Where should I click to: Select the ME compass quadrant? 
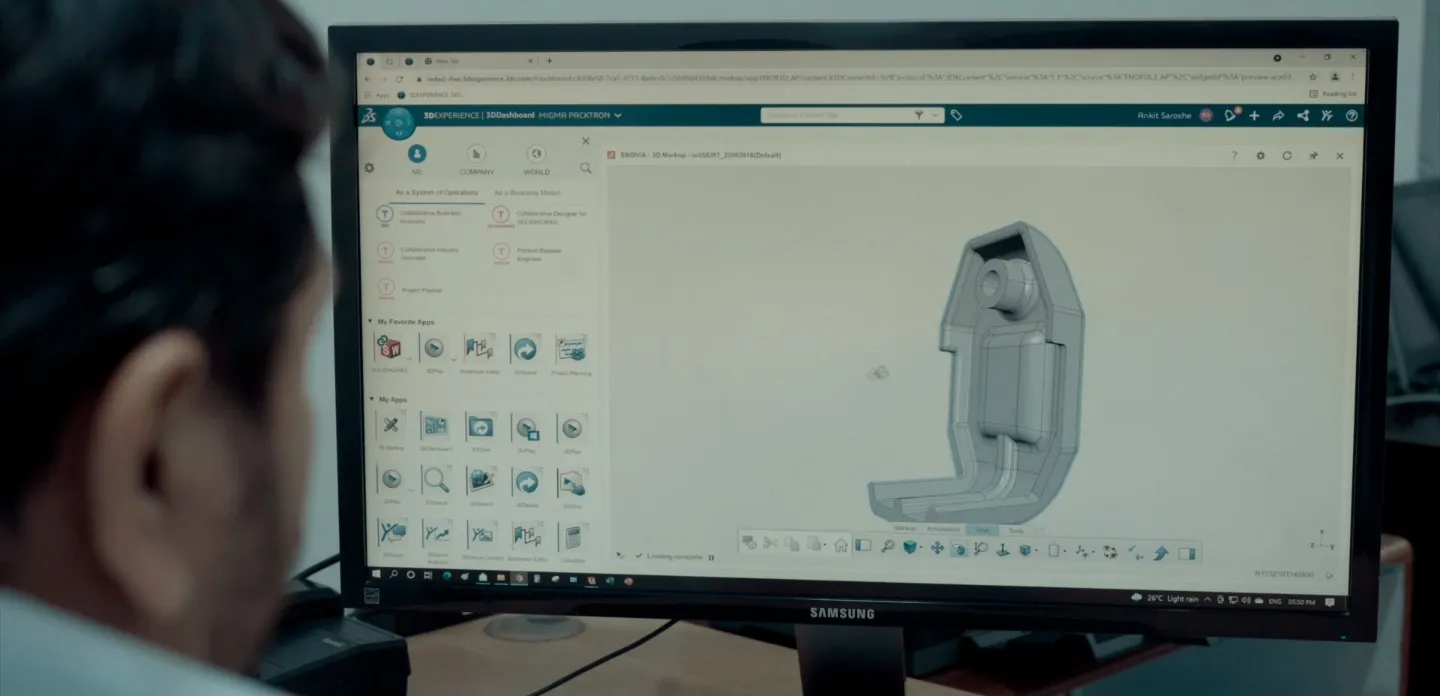coord(417,154)
